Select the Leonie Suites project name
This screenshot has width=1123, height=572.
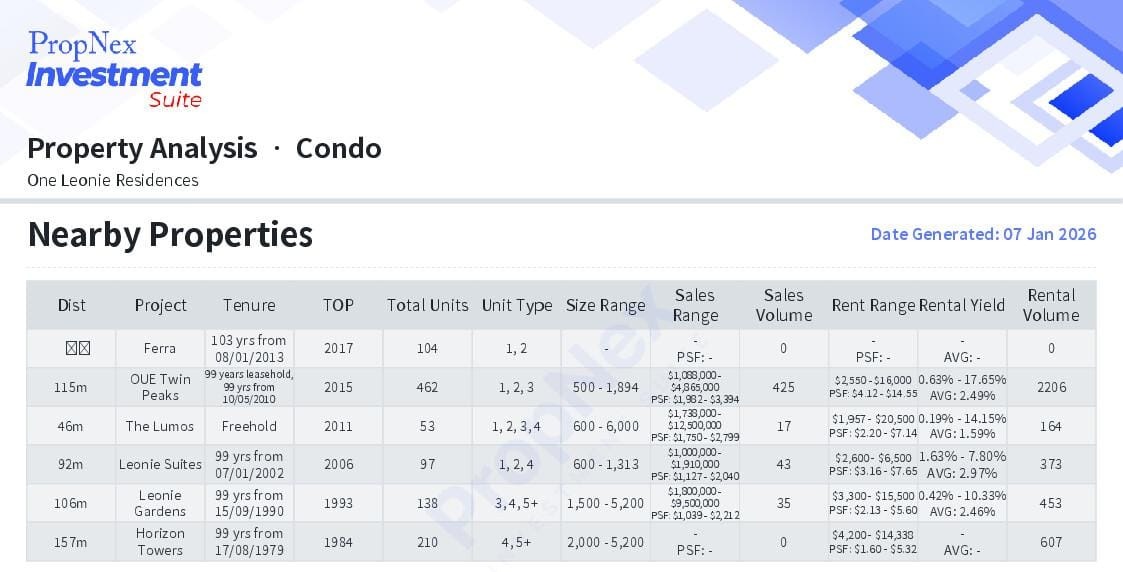[160, 464]
